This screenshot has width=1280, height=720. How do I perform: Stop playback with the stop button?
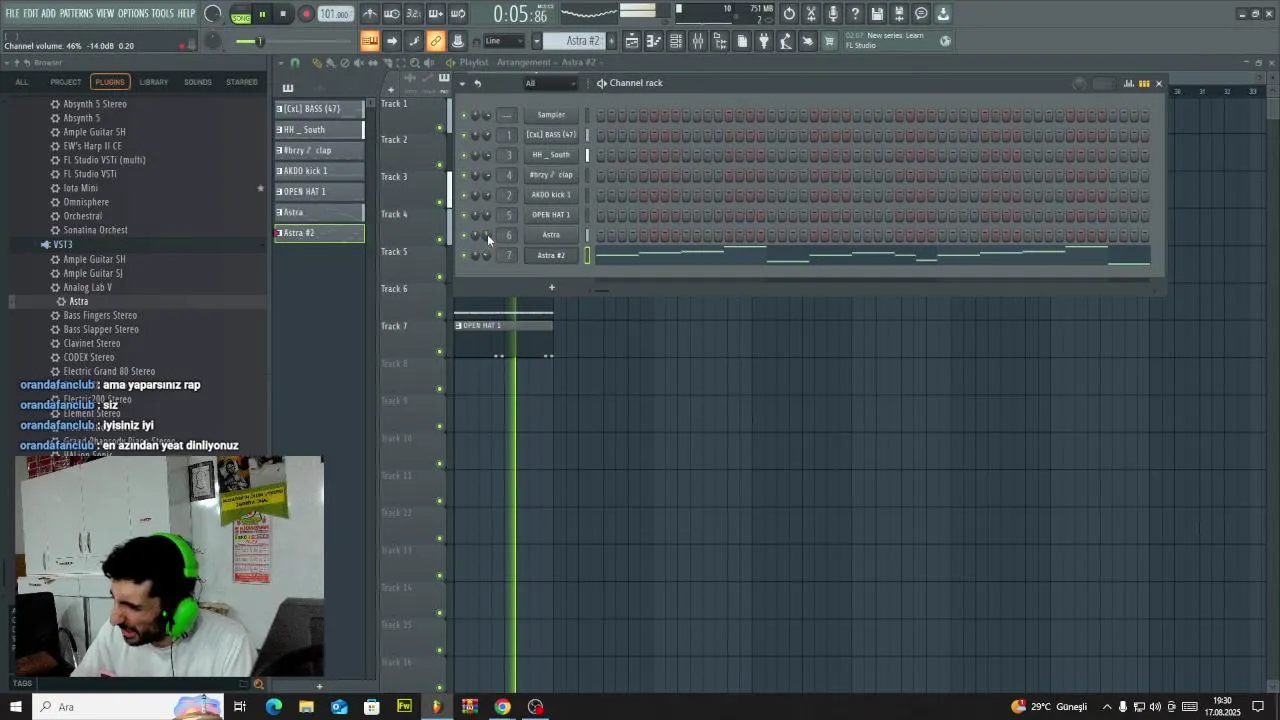pyautogui.click(x=283, y=14)
